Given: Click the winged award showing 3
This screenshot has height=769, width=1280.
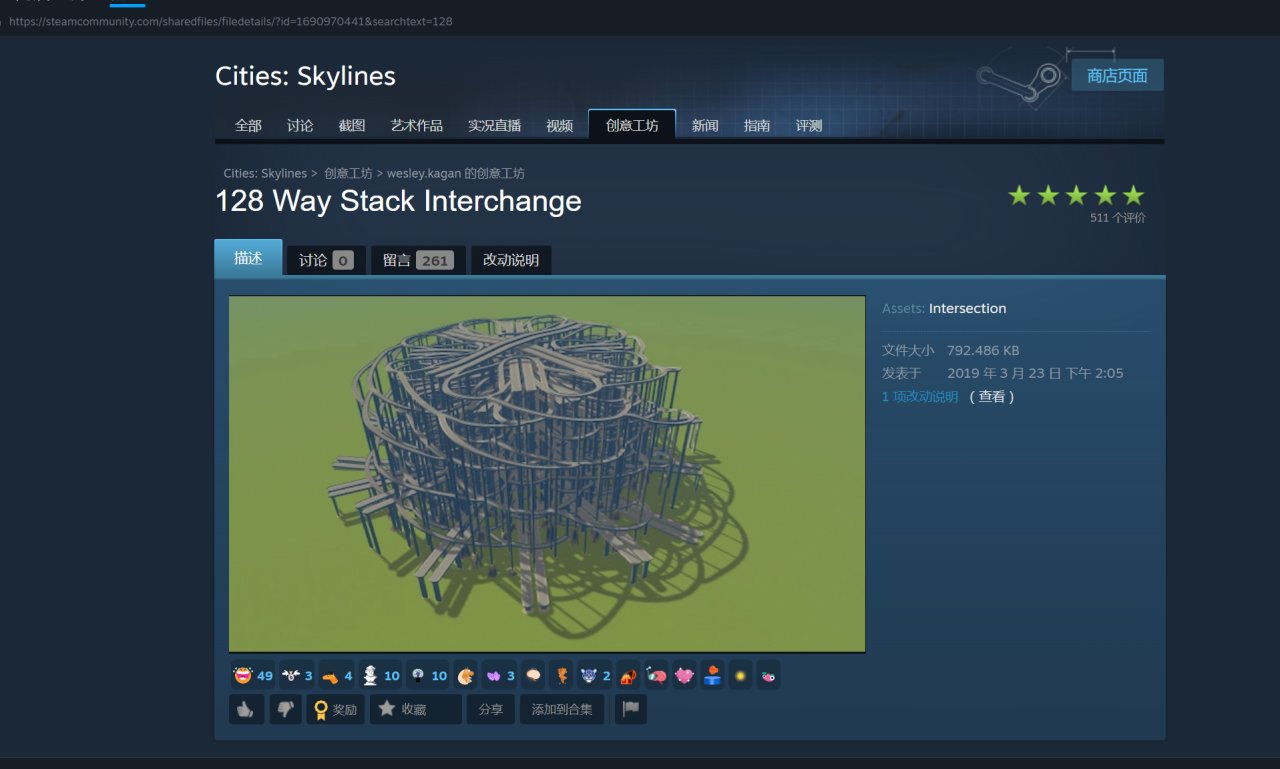Looking at the screenshot, I should (x=297, y=675).
